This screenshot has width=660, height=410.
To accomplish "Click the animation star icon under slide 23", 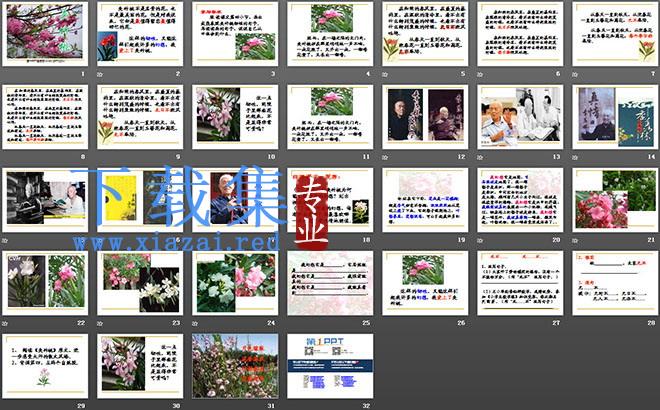I will (100, 323).
